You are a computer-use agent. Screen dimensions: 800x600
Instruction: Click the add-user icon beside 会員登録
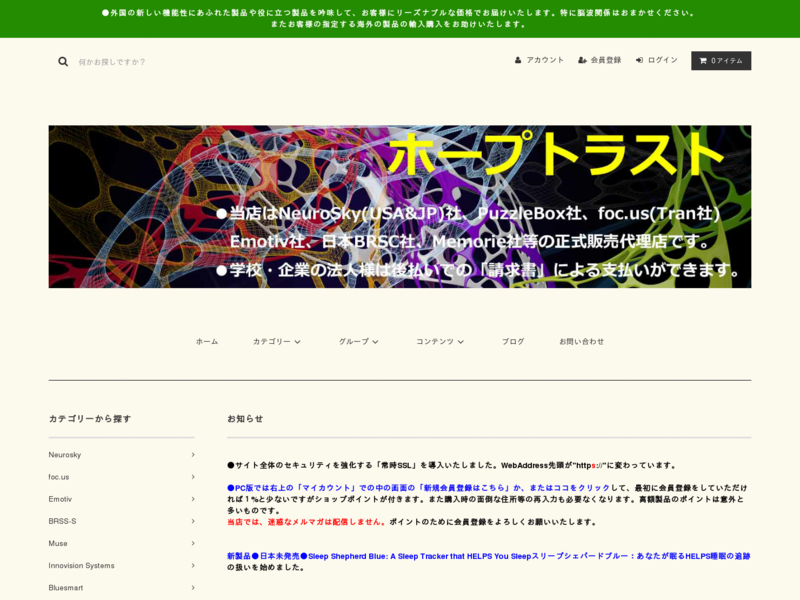(x=582, y=60)
